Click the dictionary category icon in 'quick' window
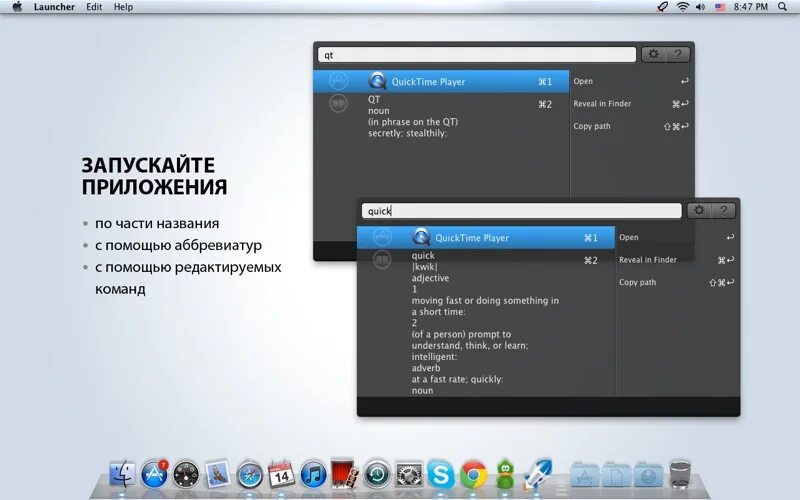 click(382, 260)
